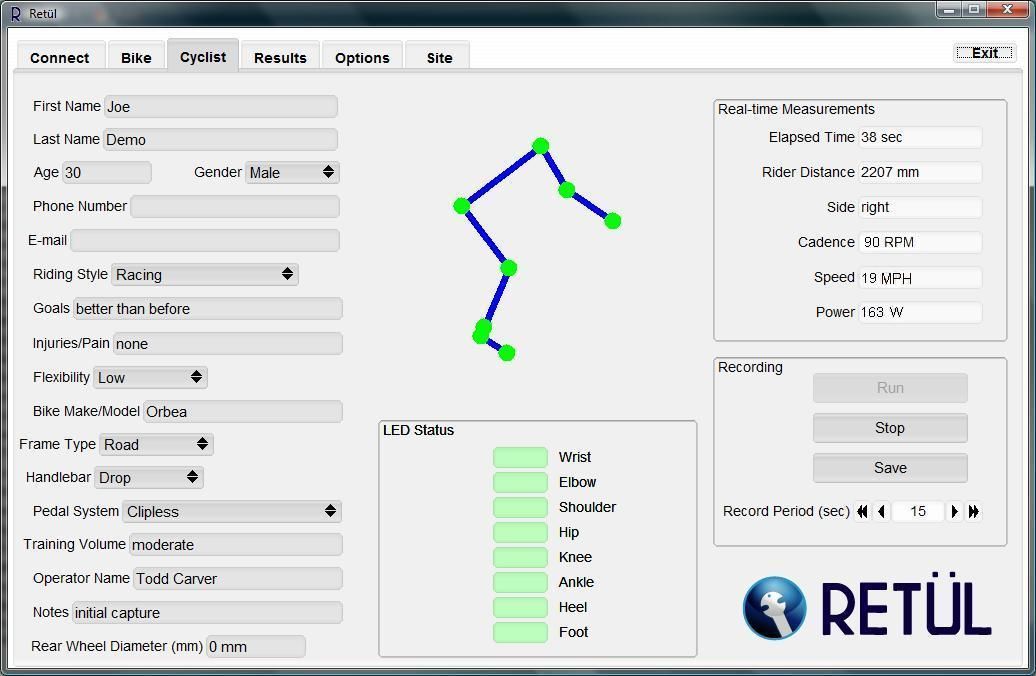1036x676 pixels.
Task: Choose a Pedal System from dropdown
Action: (231, 511)
